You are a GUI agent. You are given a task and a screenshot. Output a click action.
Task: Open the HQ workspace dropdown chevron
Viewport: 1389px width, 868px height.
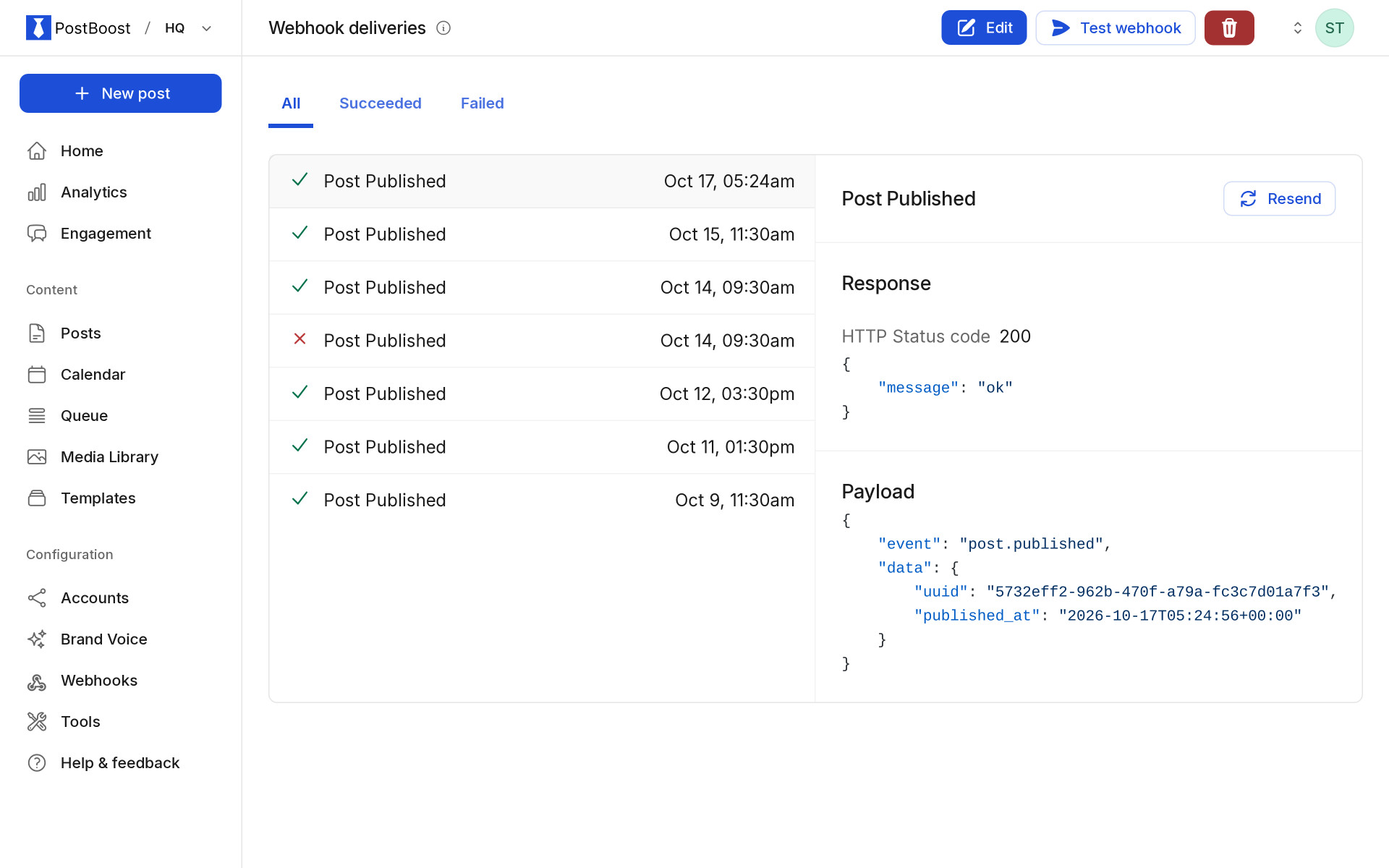(x=206, y=28)
